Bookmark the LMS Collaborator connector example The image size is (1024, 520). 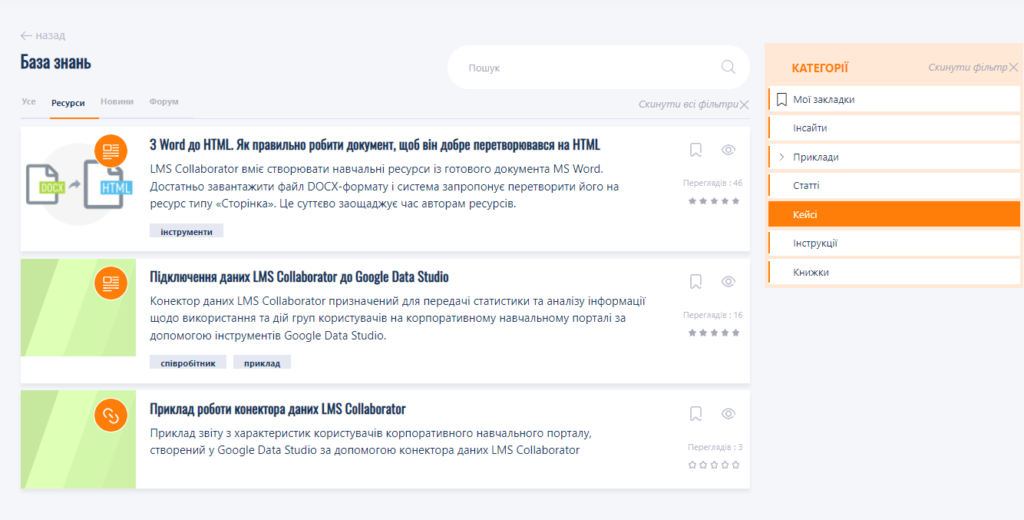coord(696,414)
